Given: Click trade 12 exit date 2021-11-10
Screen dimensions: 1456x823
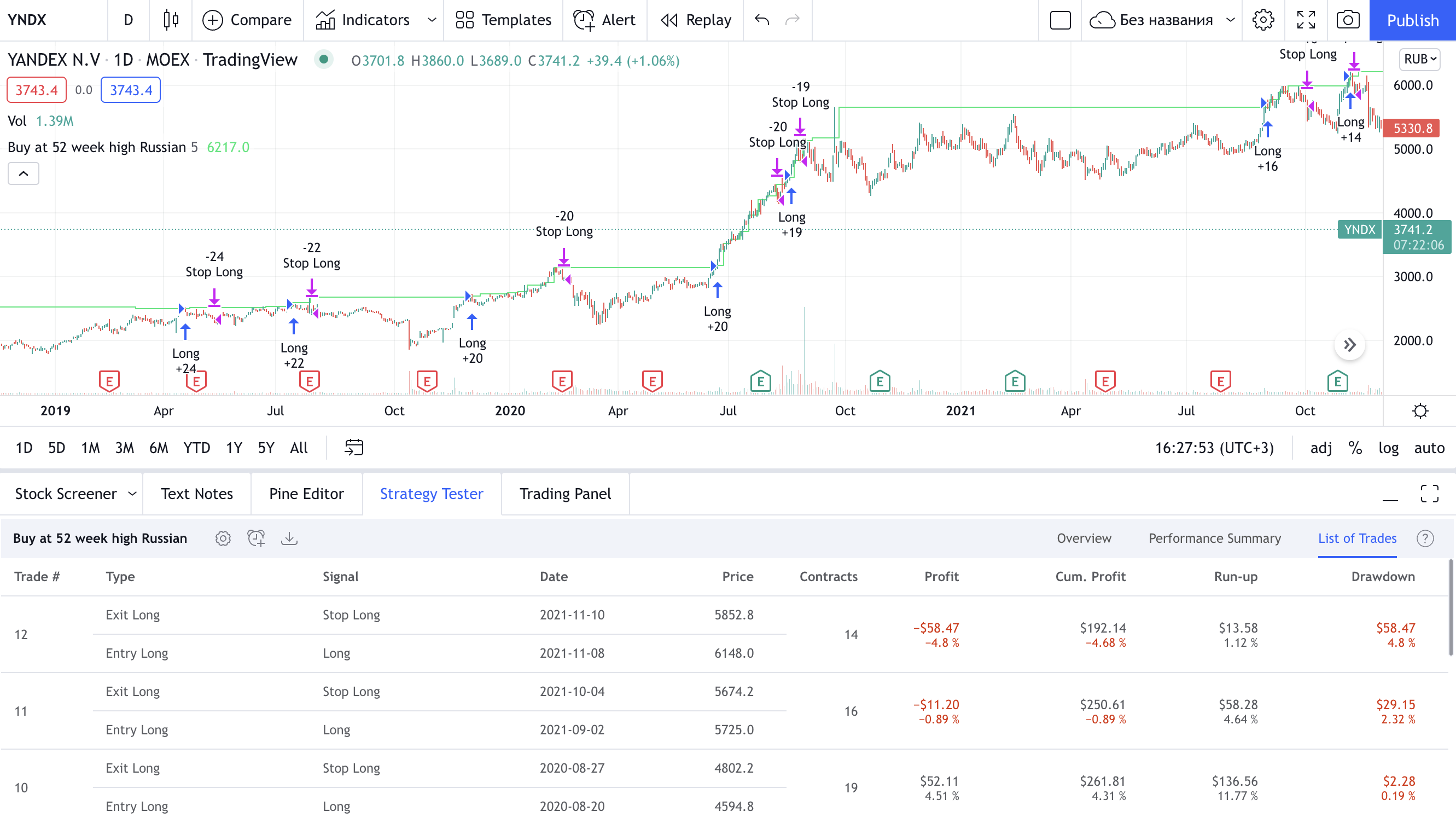Looking at the screenshot, I should pyautogui.click(x=572, y=615).
